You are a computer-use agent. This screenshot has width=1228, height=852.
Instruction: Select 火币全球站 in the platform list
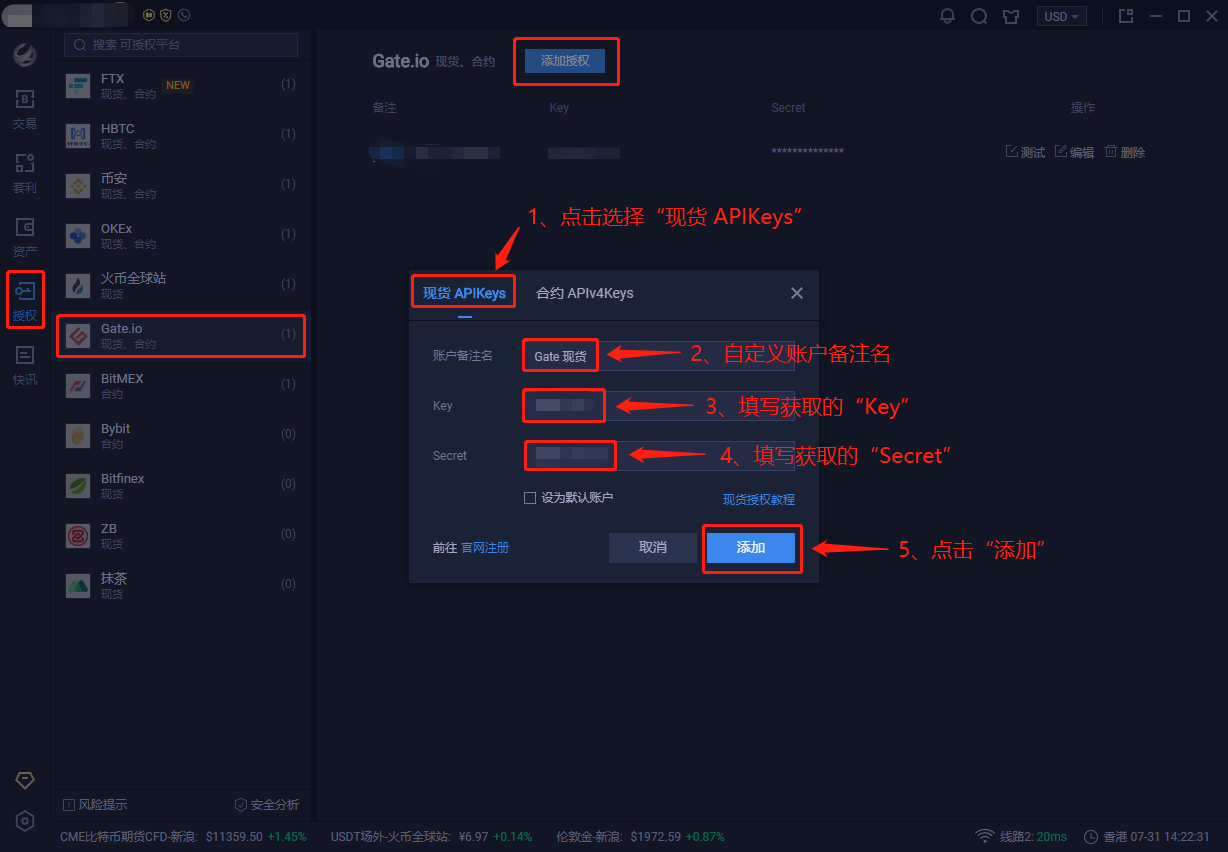pyautogui.click(x=181, y=286)
